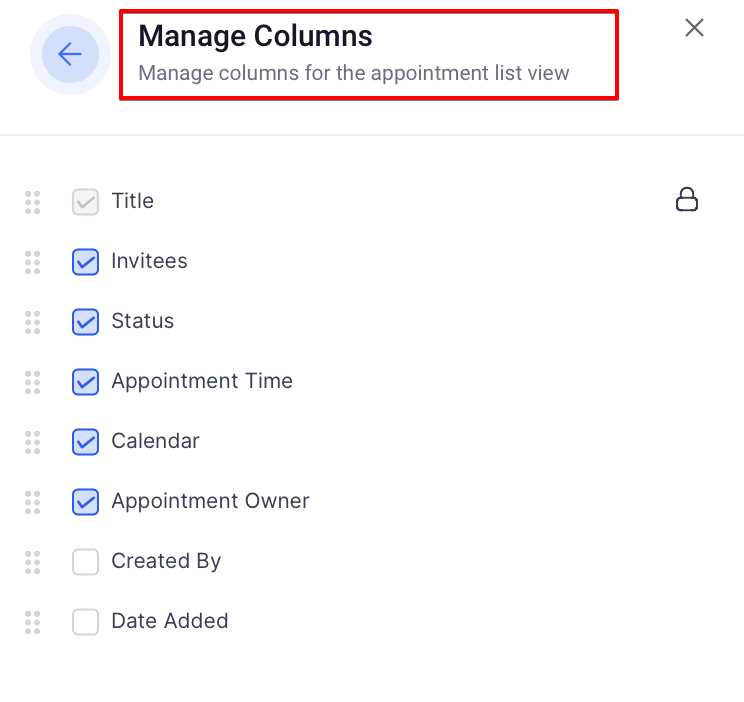The height and width of the screenshot is (702, 744).
Task: Check the Date Added checkbox
Action: pyautogui.click(x=86, y=622)
